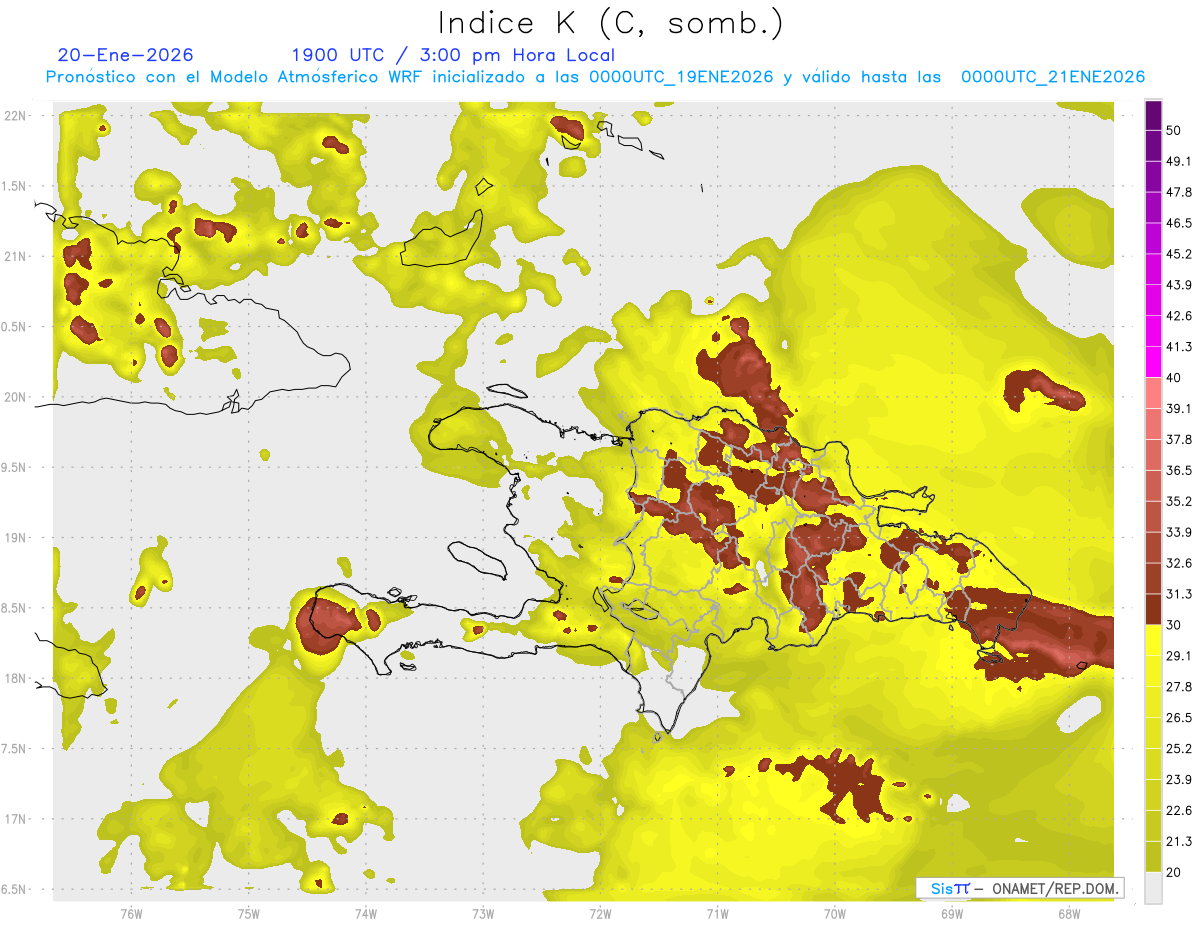
Task: Click the colorbar value label '39.1'
Action: pyautogui.click(x=1179, y=409)
